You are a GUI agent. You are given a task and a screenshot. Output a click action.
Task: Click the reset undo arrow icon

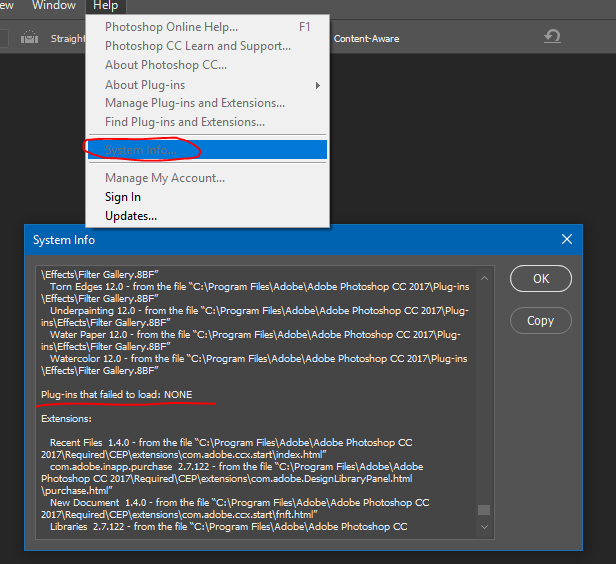pos(552,37)
